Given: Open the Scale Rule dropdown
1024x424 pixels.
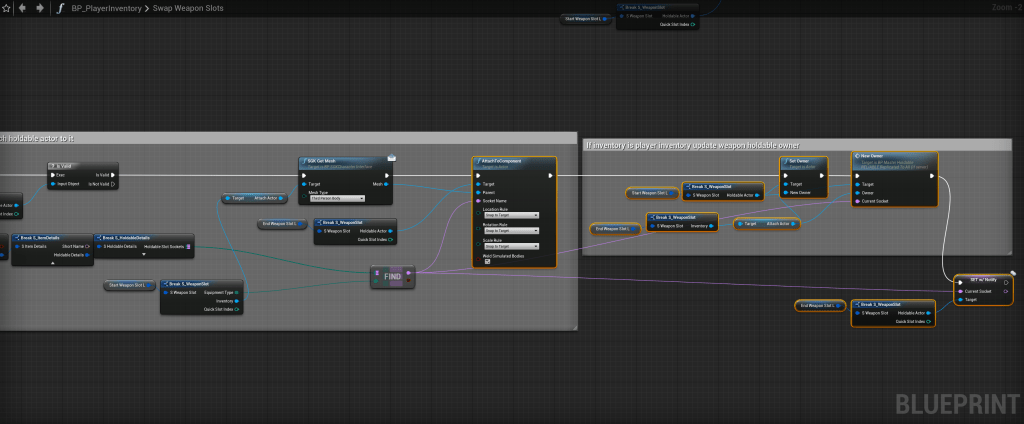Looking at the screenshot, I should click(510, 245).
